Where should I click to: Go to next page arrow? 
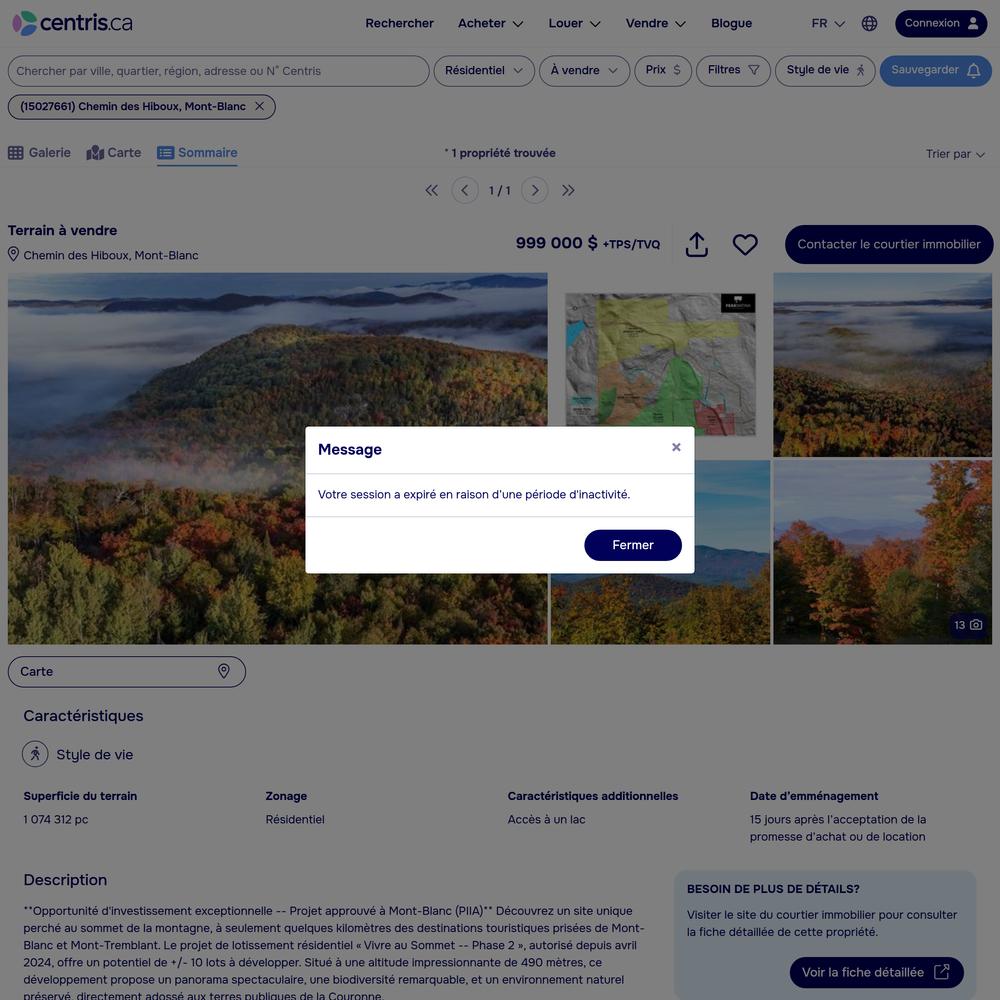pyautogui.click(x=535, y=190)
